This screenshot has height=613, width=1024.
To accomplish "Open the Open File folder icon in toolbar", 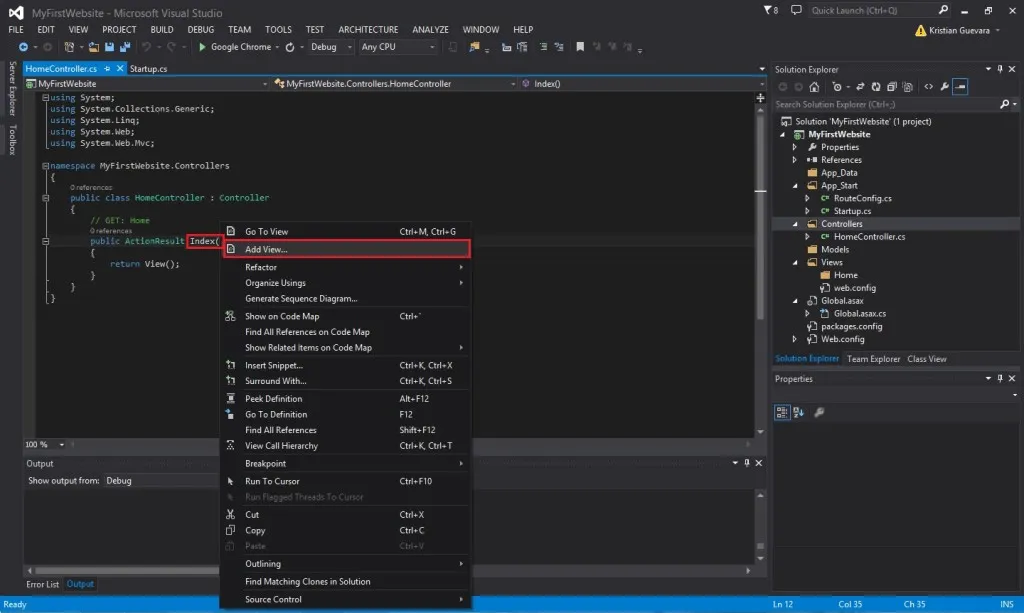I will (93, 47).
